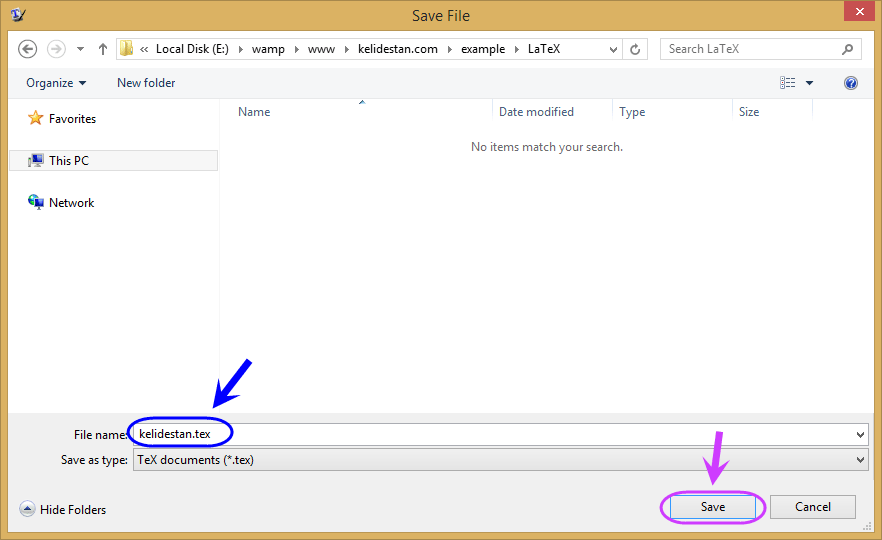Viewport: 882px width, 540px height.
Task: Open the recent locations dropdown arrow
Action: coord(80,49)
